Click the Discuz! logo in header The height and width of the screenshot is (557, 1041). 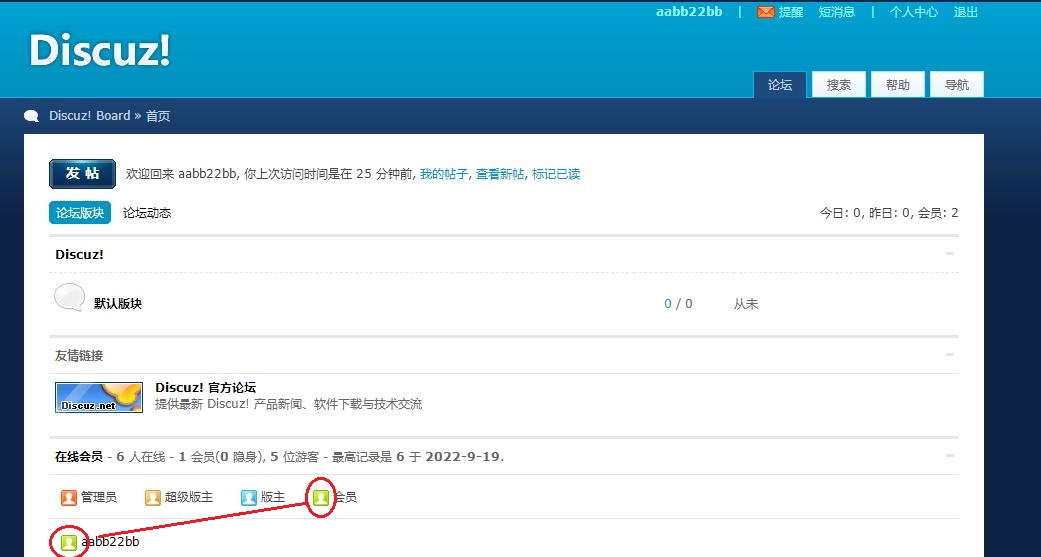(100, 50)
